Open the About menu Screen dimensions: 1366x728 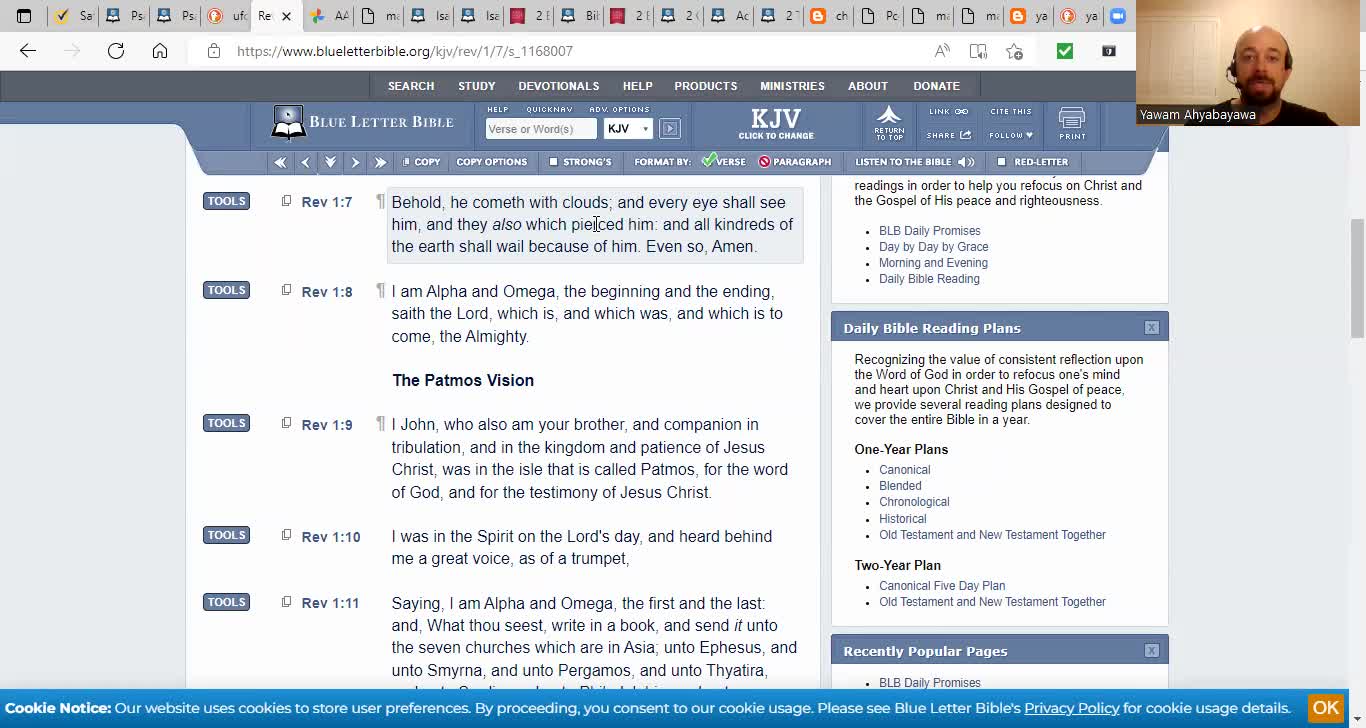[868, 86]
